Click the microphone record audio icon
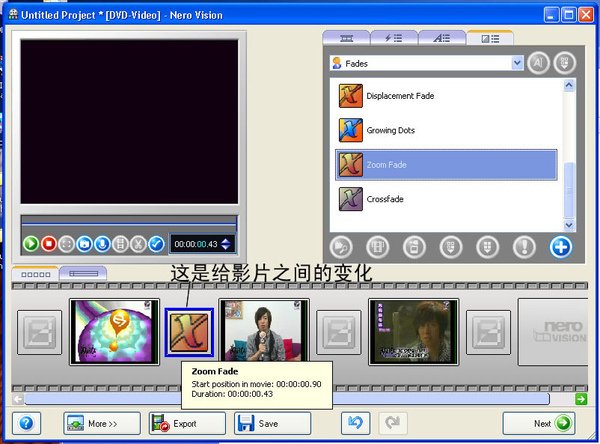The height and width of the screenshot is (444, 600). [102, 244]
